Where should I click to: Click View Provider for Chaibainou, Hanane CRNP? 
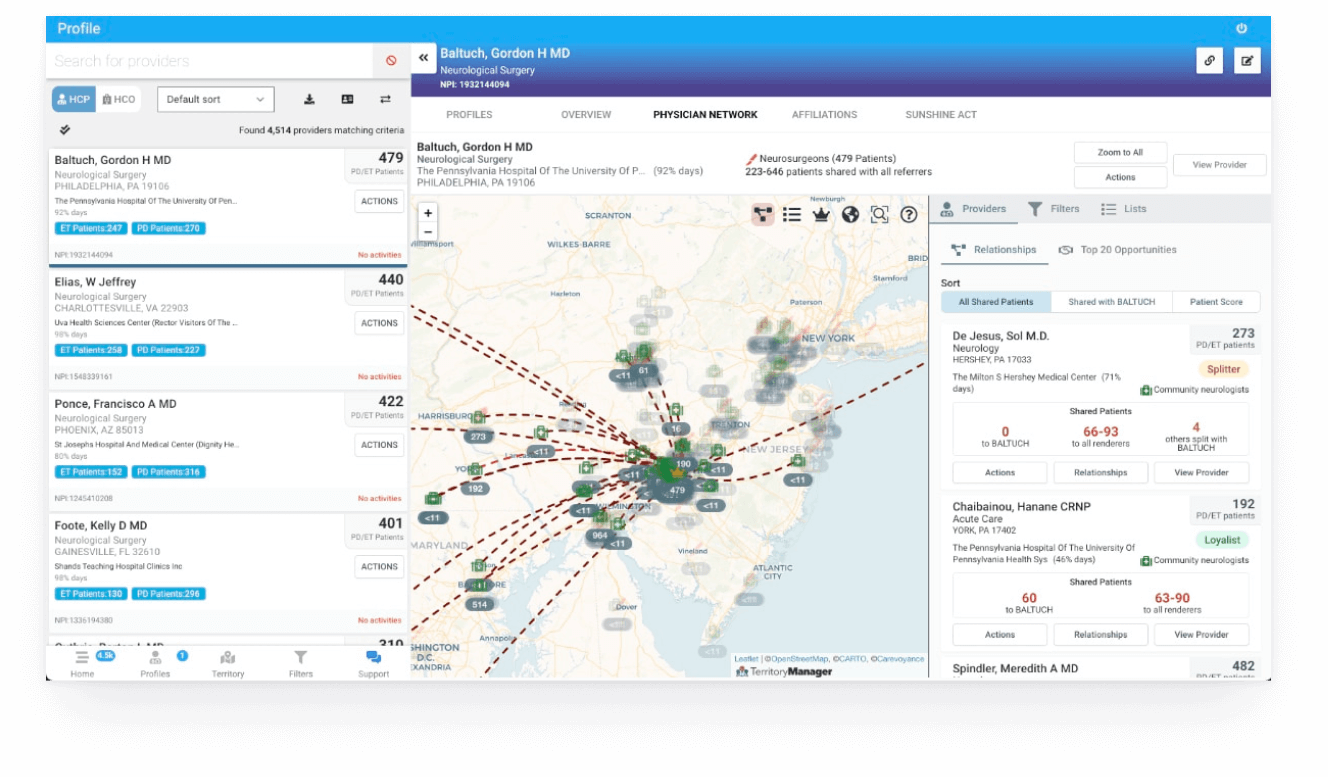[1201, 634]
